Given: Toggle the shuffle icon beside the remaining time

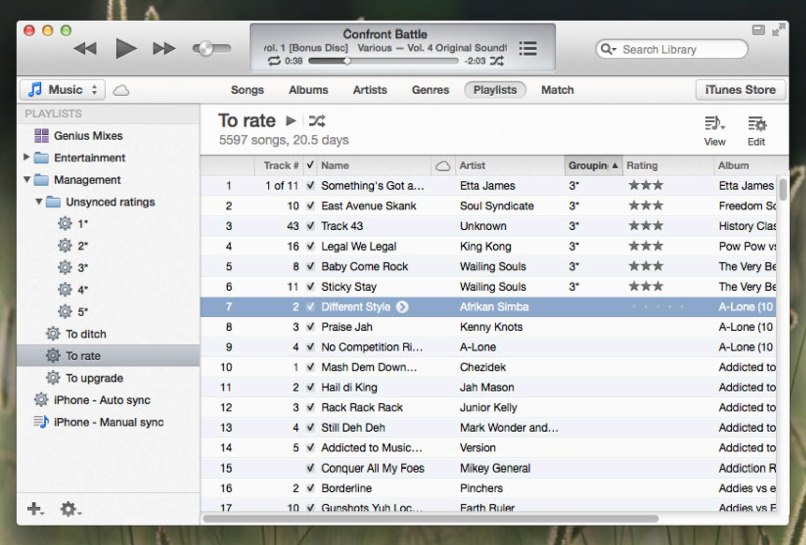Looking at the screenshot, I should coord(497,61).
